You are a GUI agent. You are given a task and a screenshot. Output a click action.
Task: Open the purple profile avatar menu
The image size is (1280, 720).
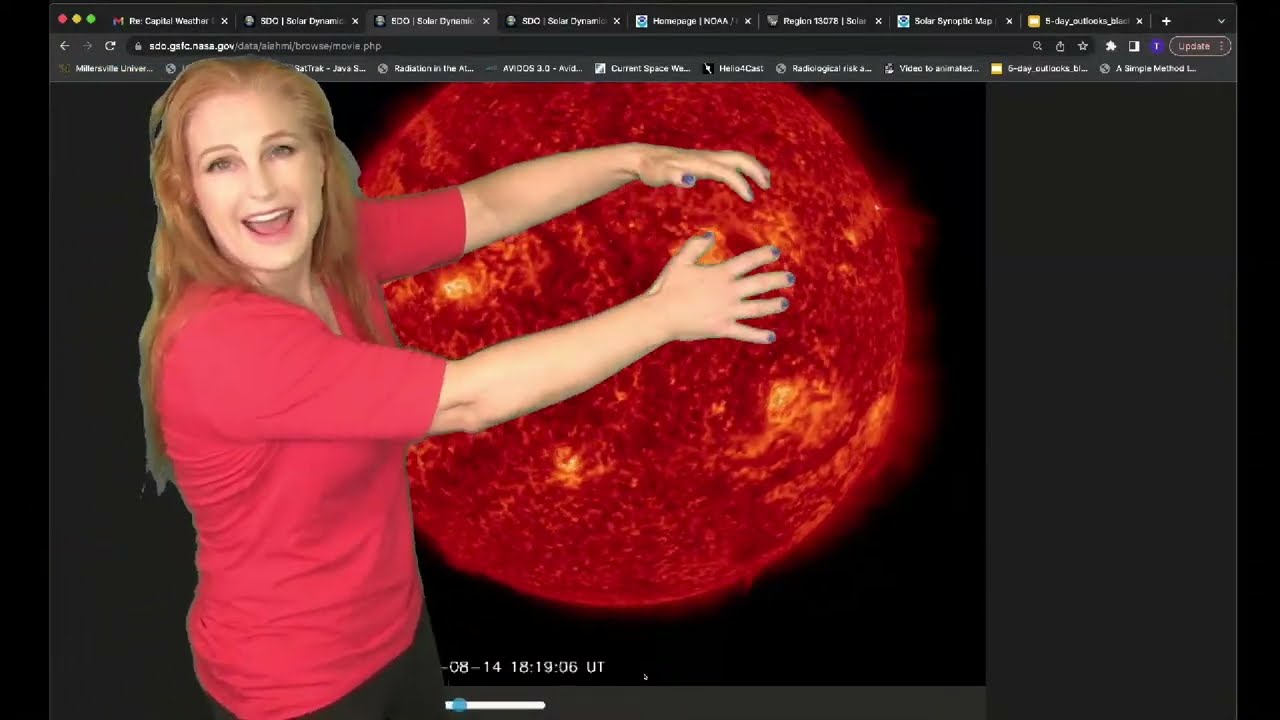pyautogui.click(x=1157, y=46)
